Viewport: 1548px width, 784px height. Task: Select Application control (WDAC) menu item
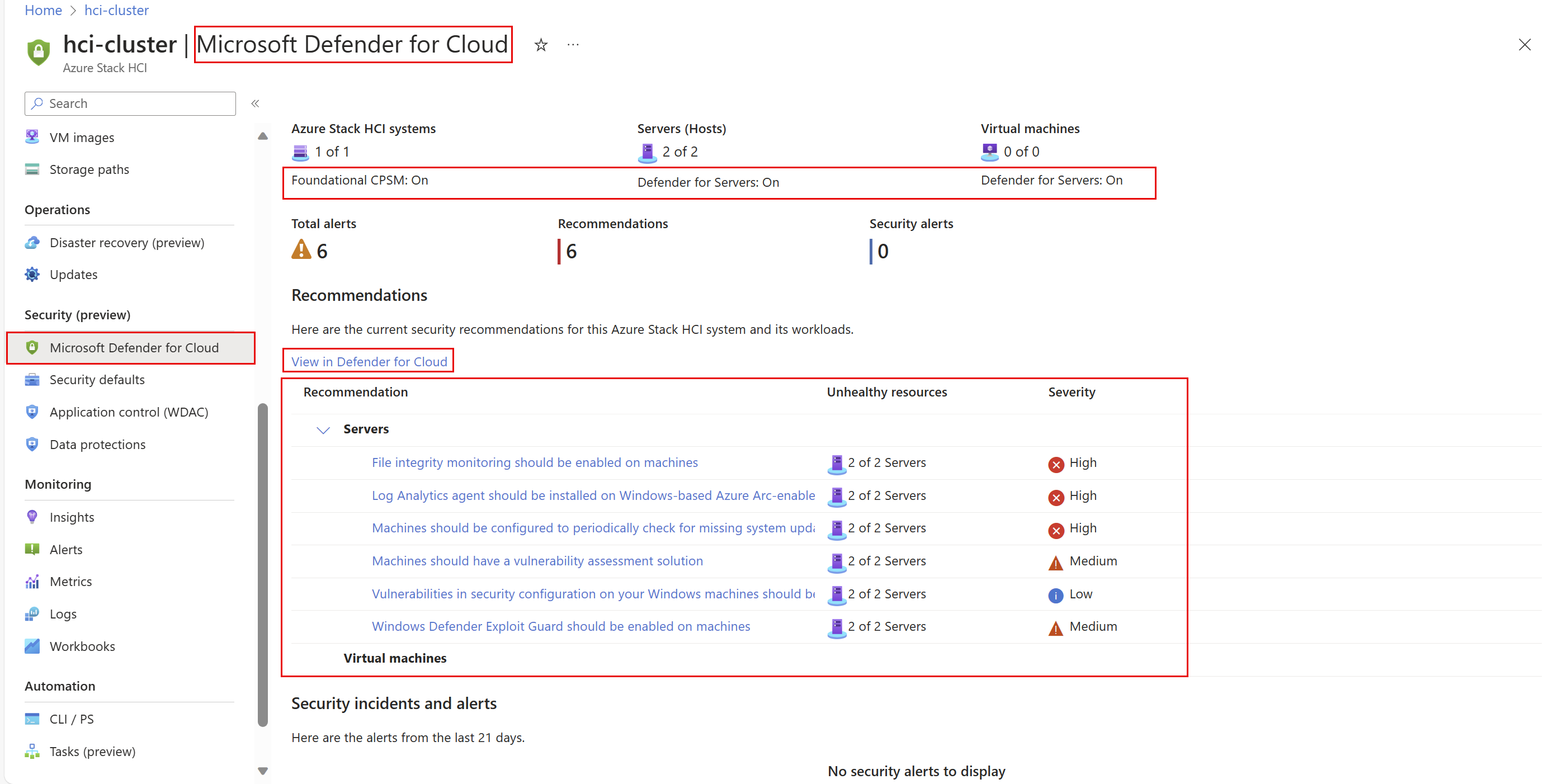[129, 412]
